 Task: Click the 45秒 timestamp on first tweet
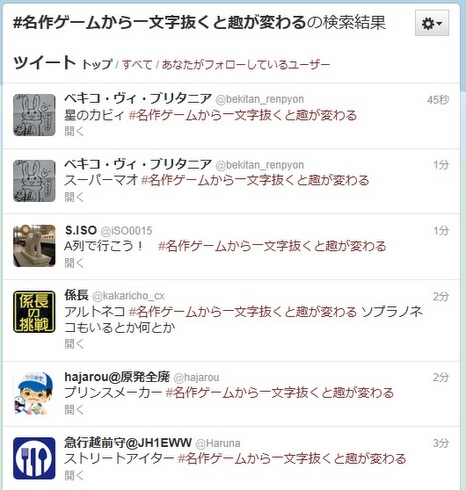tap(438, 100)
